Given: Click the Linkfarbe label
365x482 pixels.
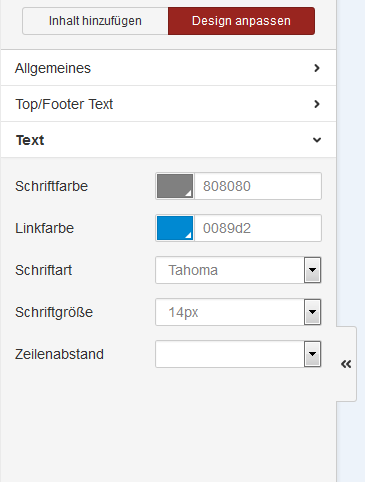Looking at the screenshot, I should (x=44, y=228).
